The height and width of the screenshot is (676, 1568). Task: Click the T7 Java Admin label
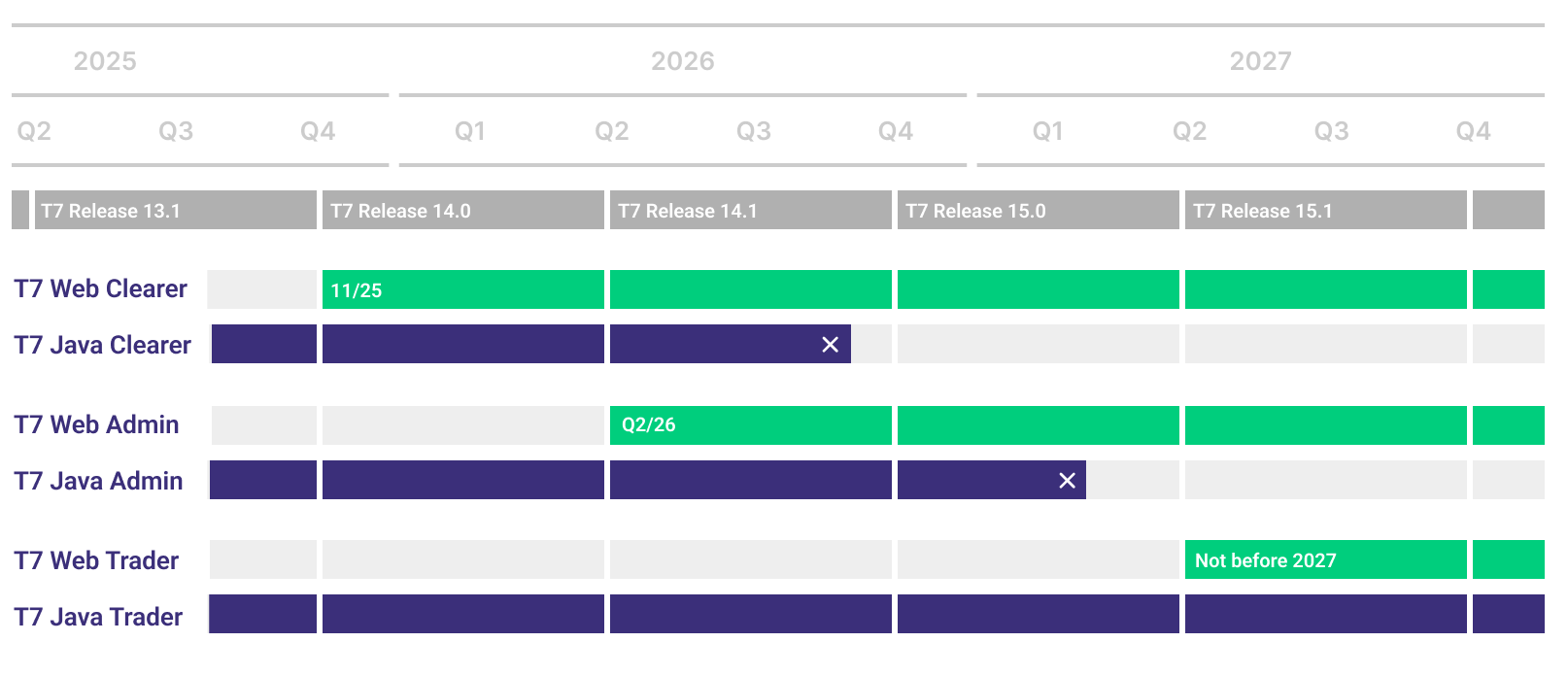99,481
